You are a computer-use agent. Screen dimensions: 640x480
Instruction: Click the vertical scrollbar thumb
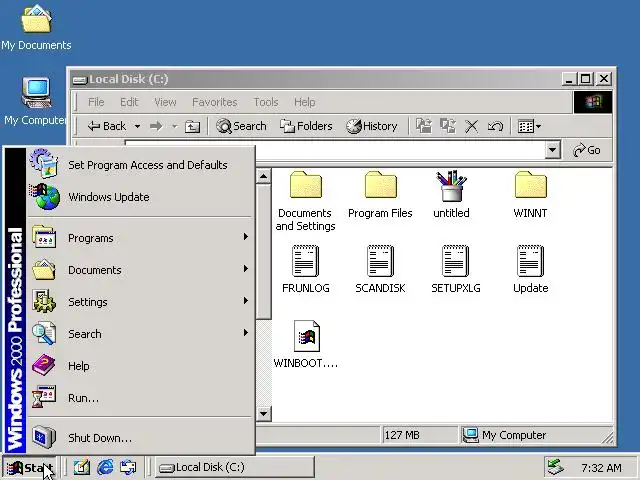263,252
